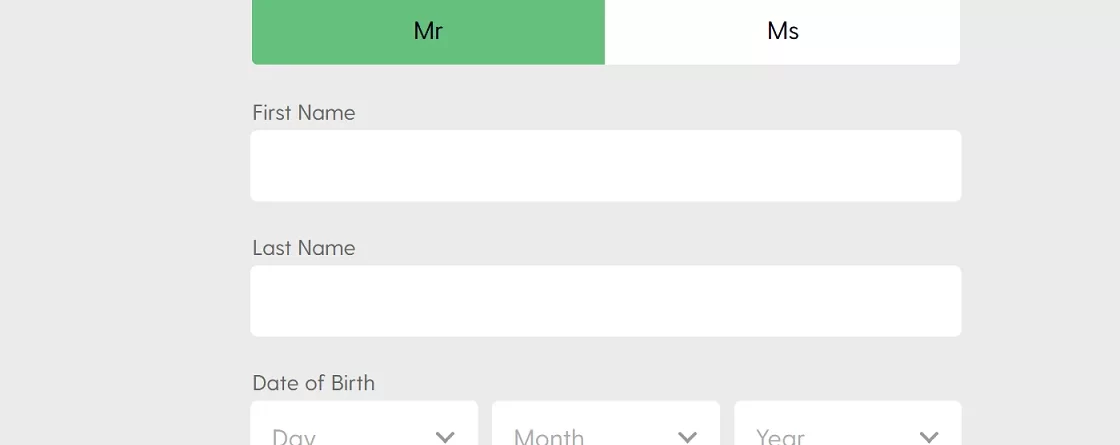Select the green Mr title option
Viewport: 1120px width, 445px height.
pyautogui.click(x=429, y=31)
